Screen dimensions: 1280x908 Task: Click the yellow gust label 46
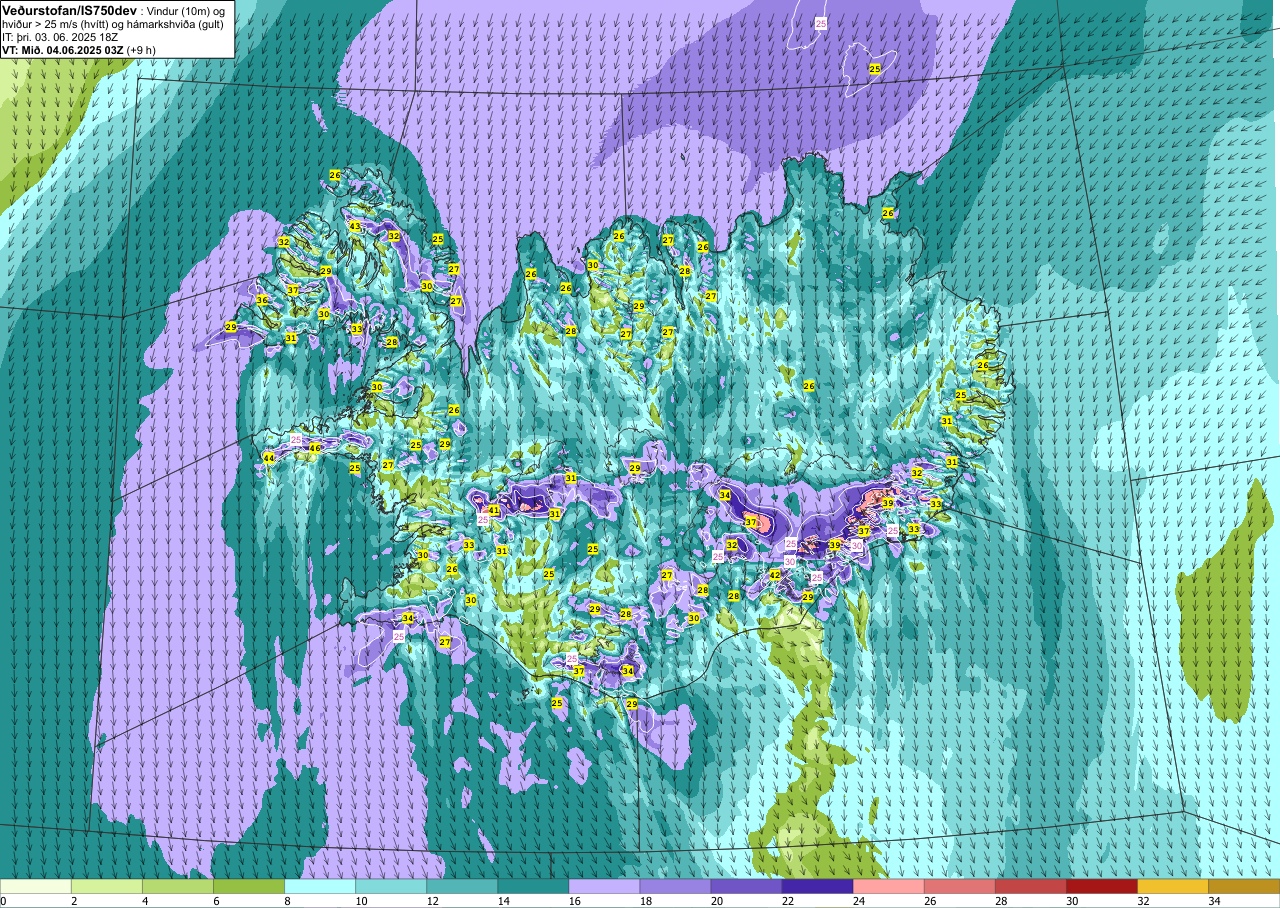pos(314,448)
